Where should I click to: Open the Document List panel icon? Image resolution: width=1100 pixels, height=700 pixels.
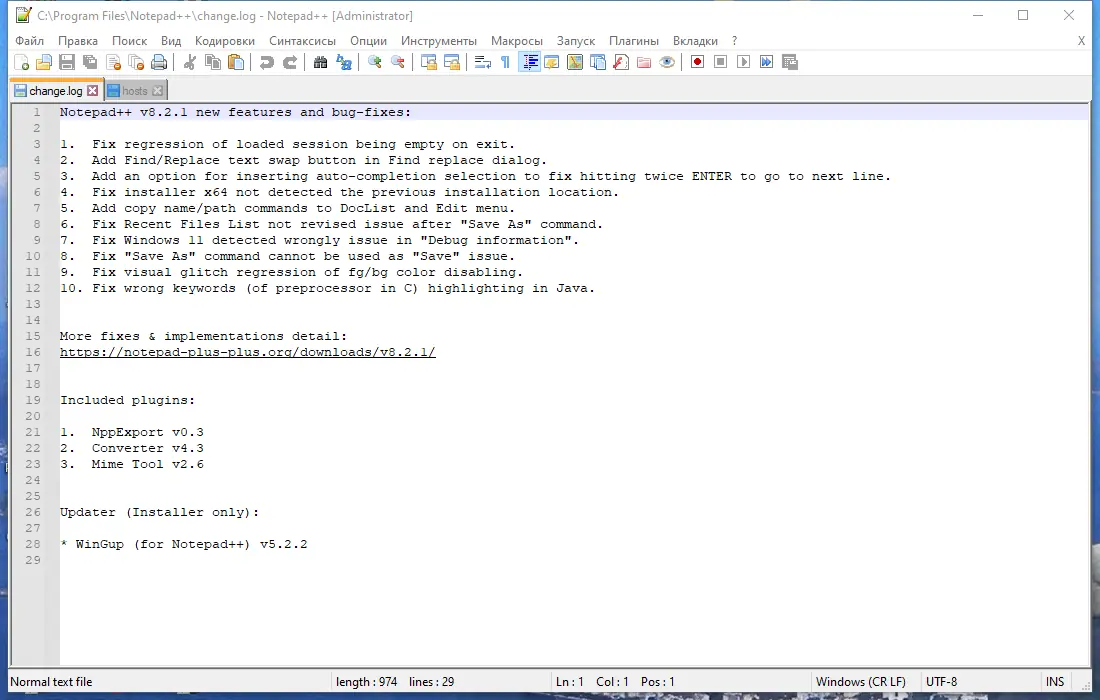click(598, 62)
